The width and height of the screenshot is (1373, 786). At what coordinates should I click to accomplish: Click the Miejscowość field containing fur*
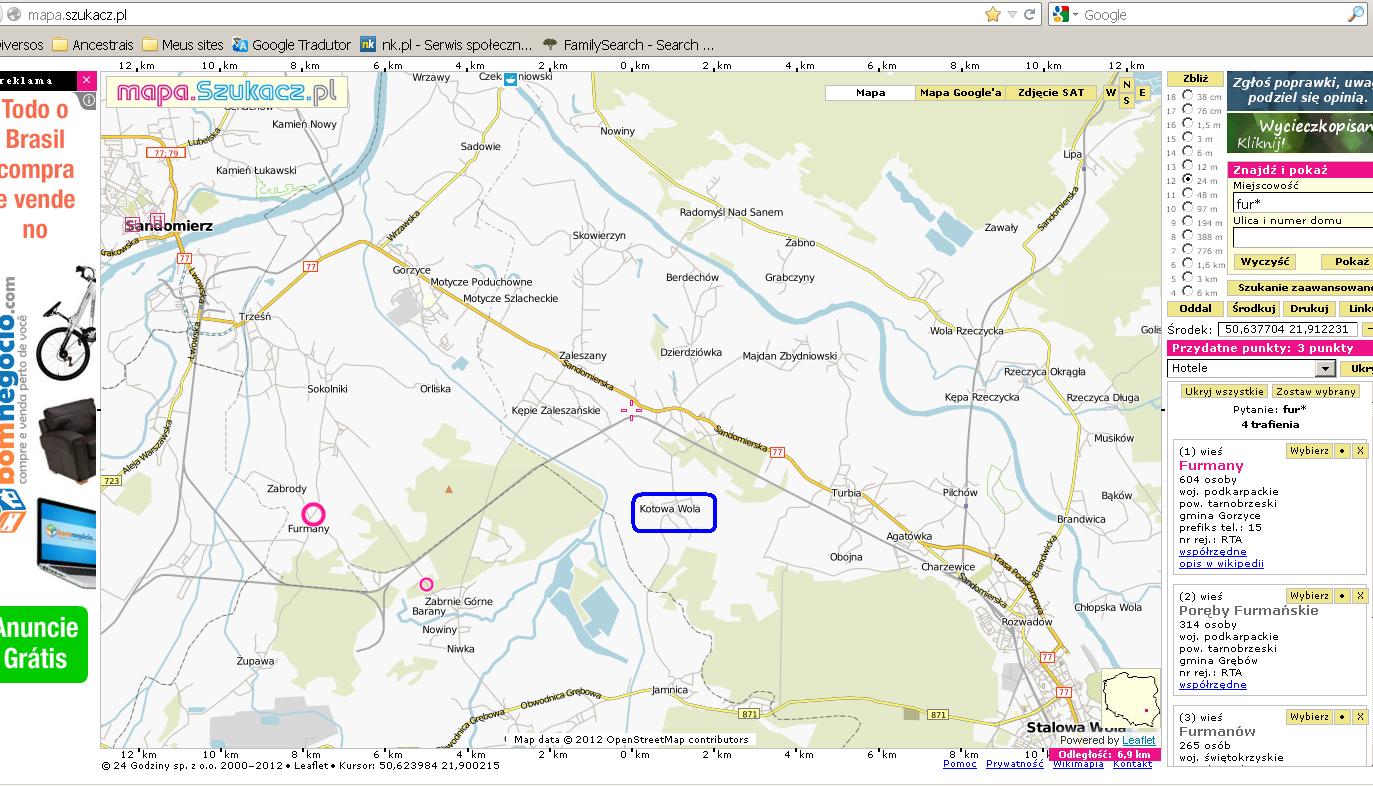(1302, 204)
